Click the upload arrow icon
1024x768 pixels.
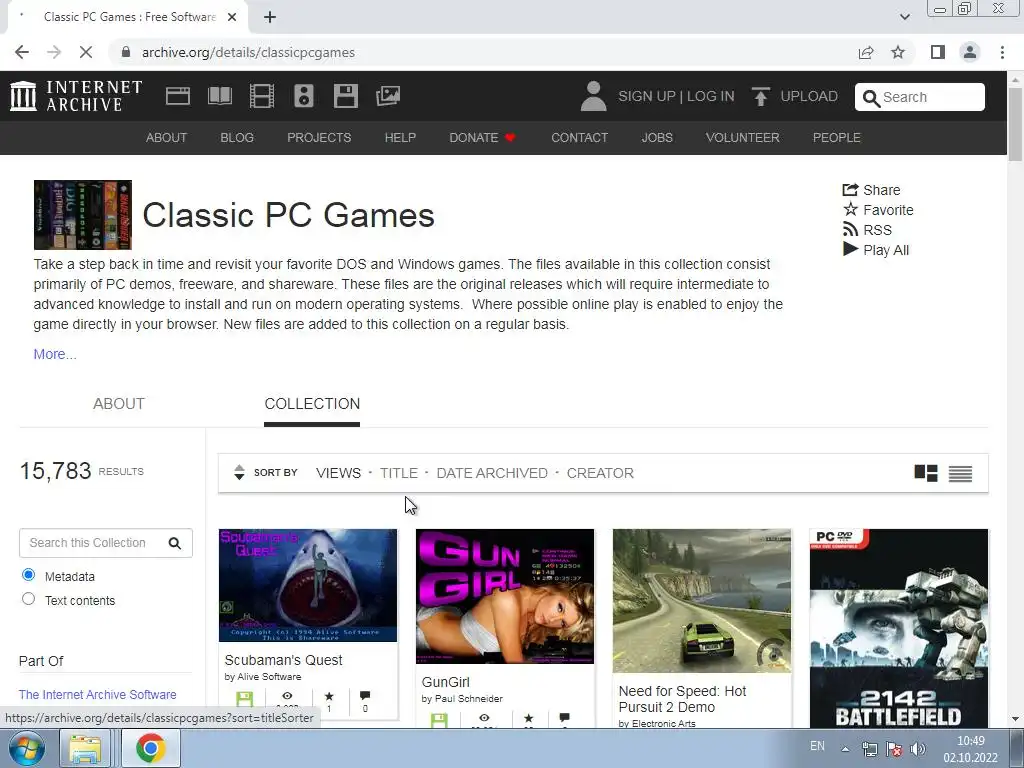tap(760, 96)
